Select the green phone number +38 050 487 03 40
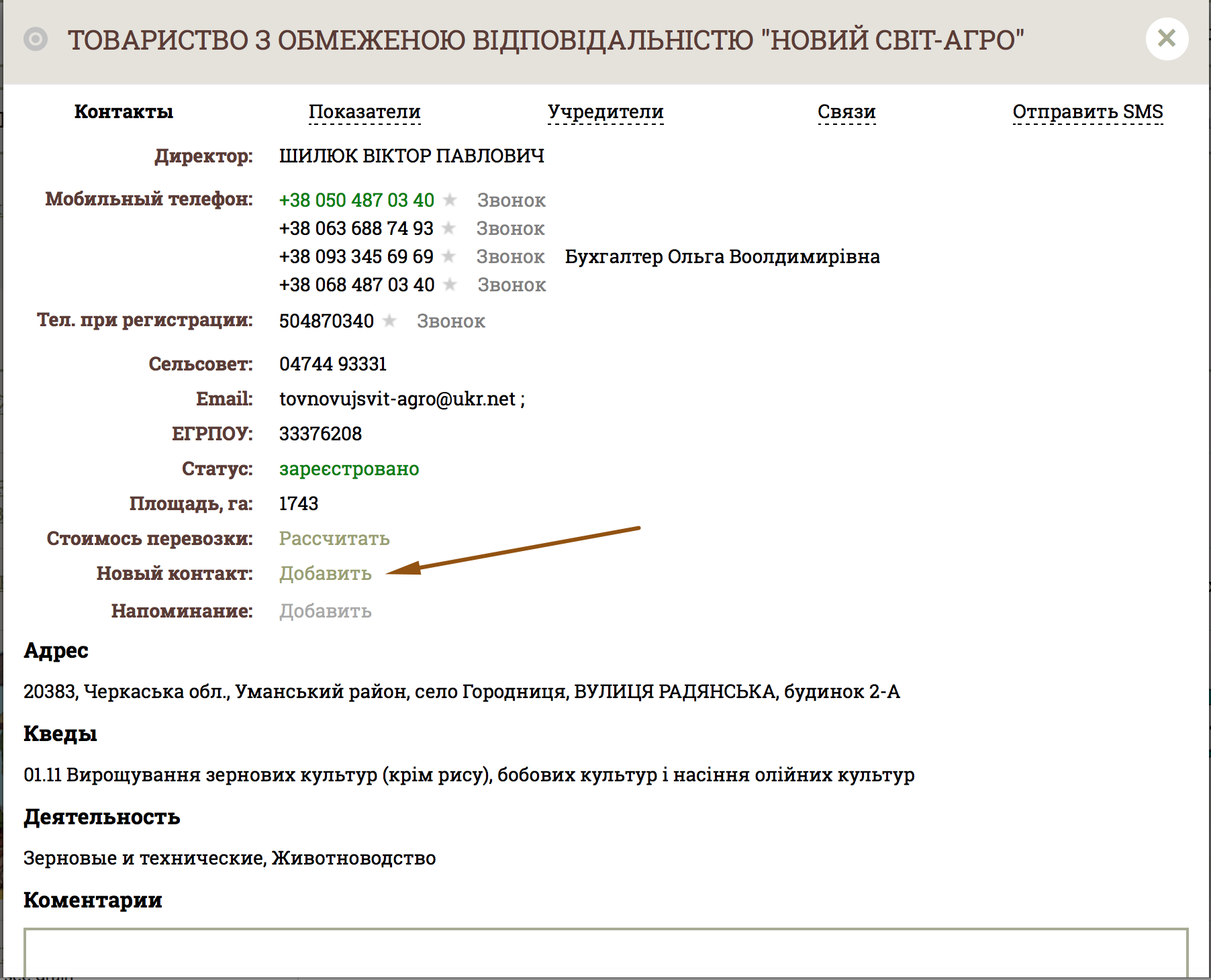This screenshot has height=980, width=1211. point(356,200)
